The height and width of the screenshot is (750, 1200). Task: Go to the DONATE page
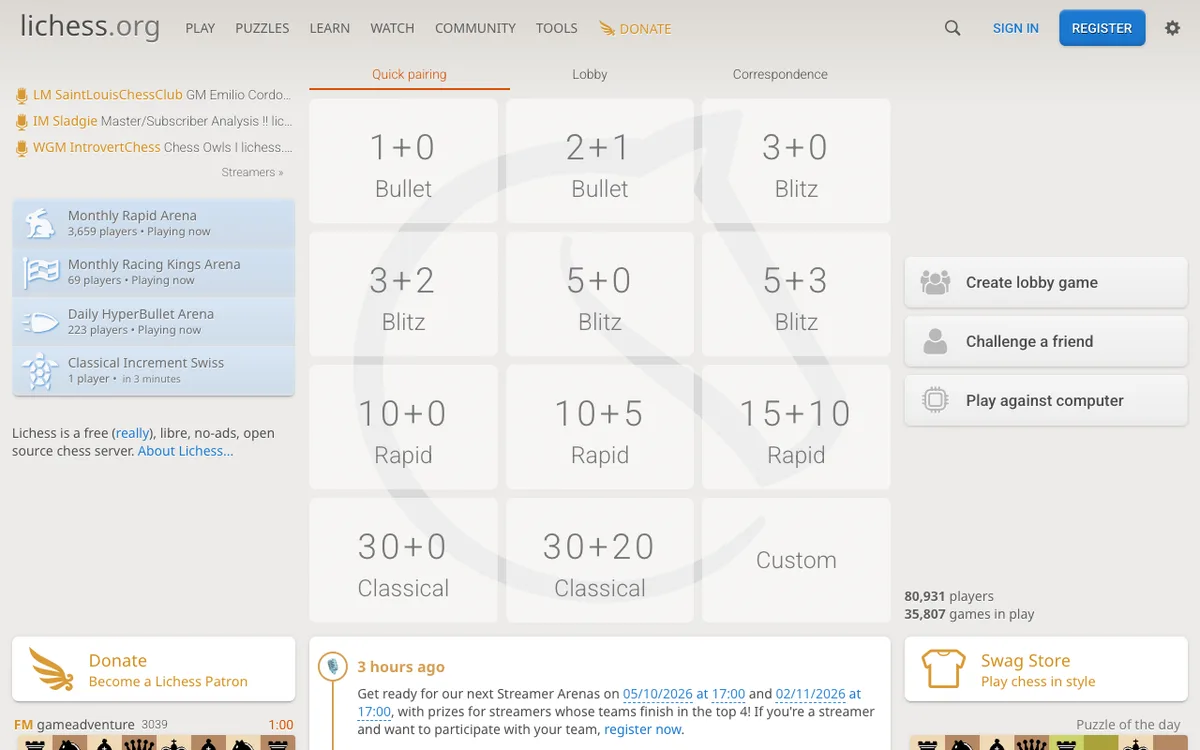click(635, 28)
